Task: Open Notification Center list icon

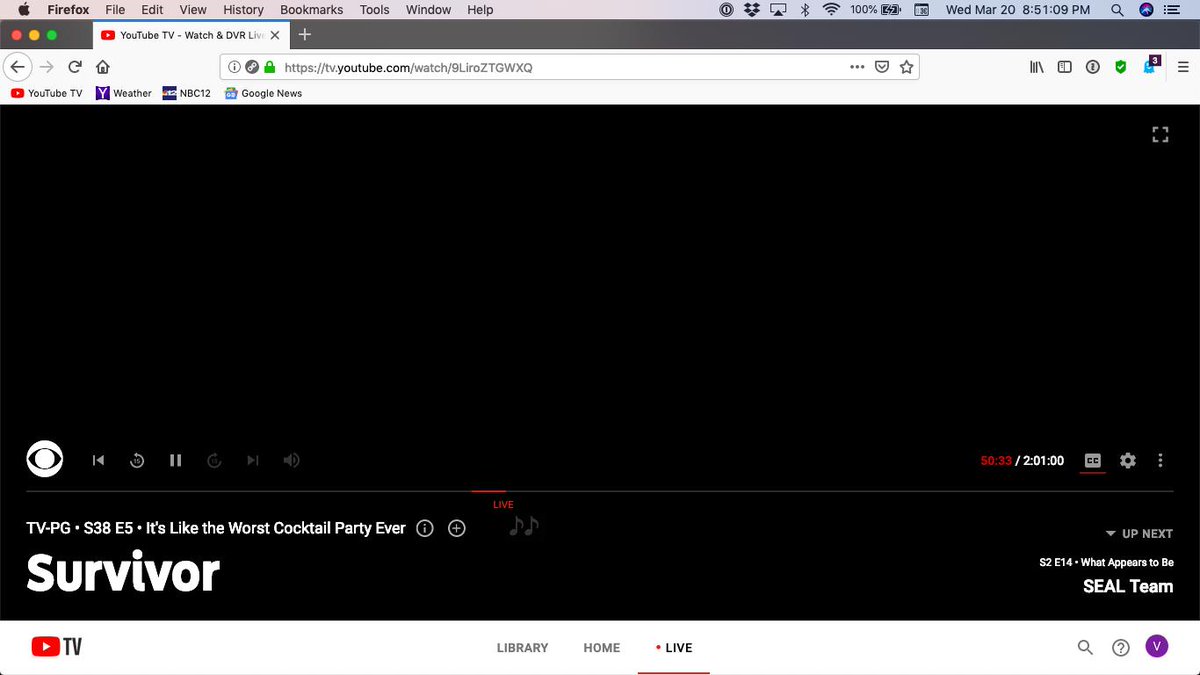Action: click(1171, 9)
